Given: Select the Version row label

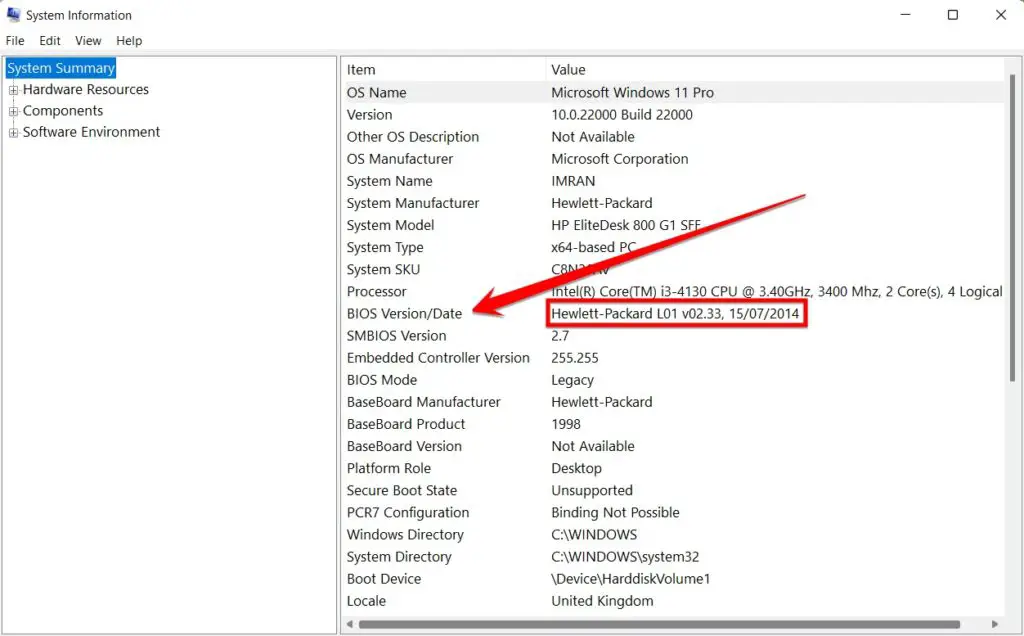Looking at the screenshot, I should 370,115.
